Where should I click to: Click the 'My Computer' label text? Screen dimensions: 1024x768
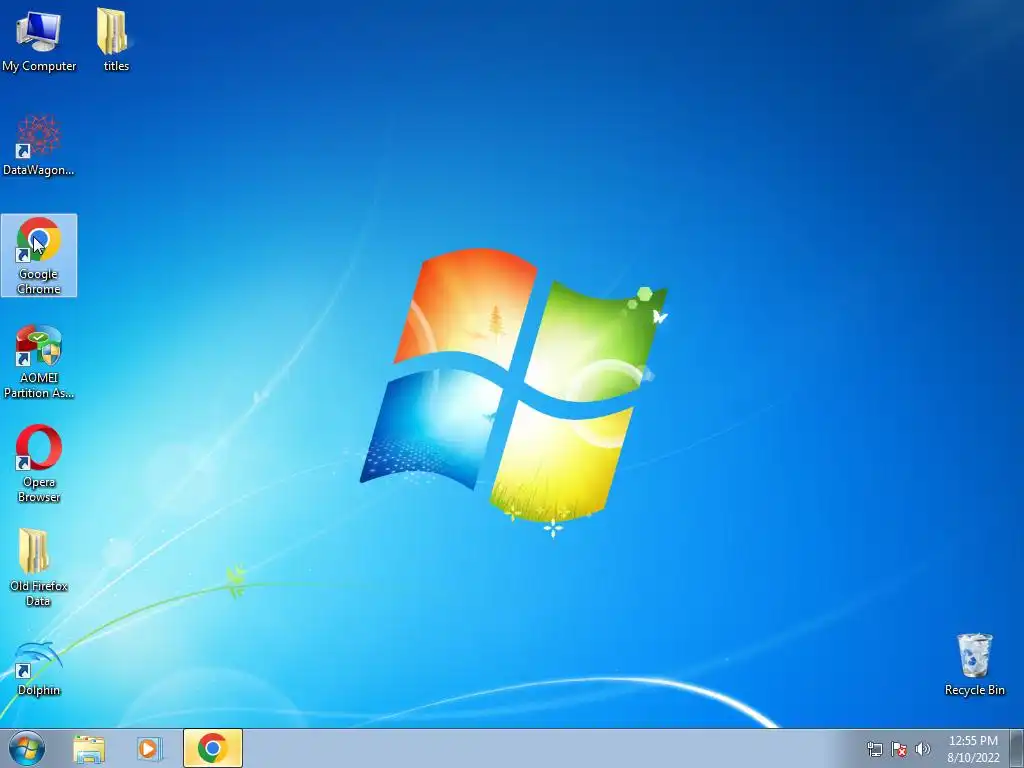(39, 66)
